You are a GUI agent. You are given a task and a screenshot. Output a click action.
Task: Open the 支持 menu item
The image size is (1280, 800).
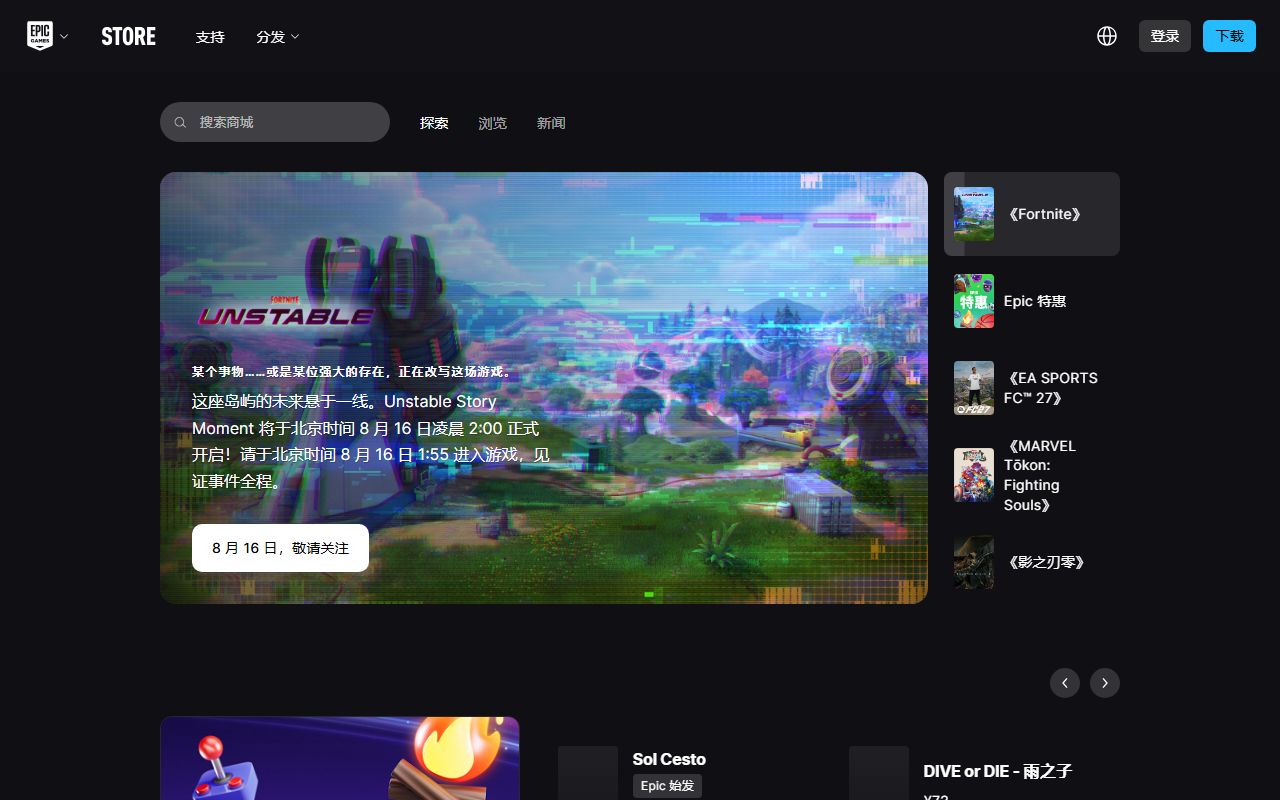(x=210, y=37)
